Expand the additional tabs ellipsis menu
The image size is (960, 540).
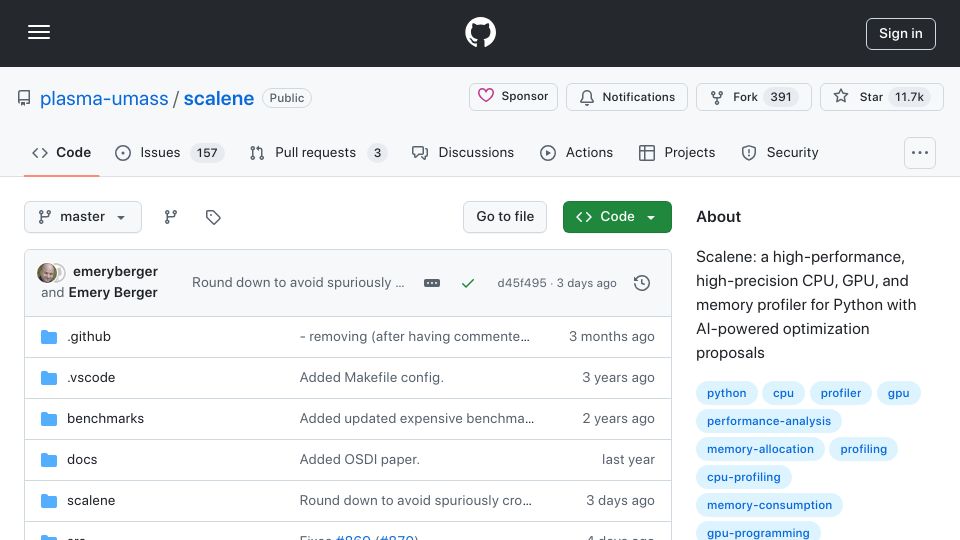[920, 153]
